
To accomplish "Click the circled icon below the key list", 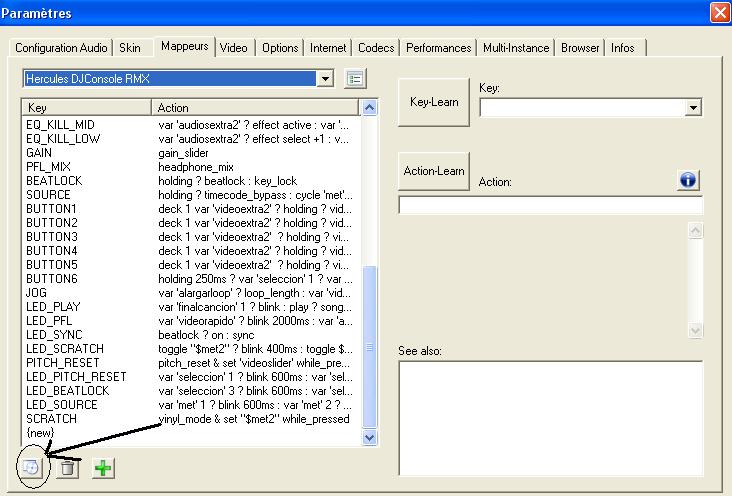I will 32,467.
